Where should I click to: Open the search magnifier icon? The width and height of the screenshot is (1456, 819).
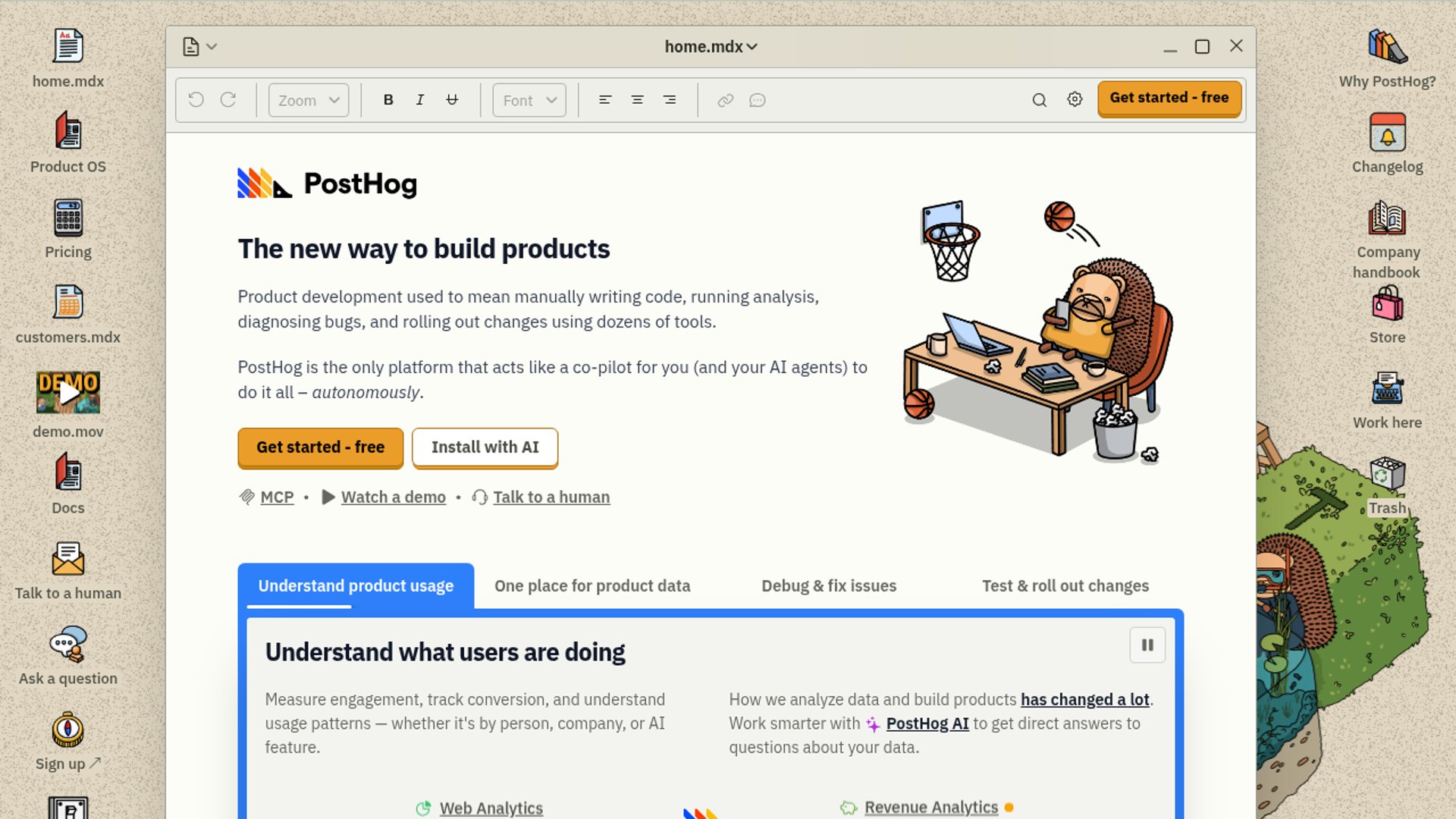click(1039, 100)
